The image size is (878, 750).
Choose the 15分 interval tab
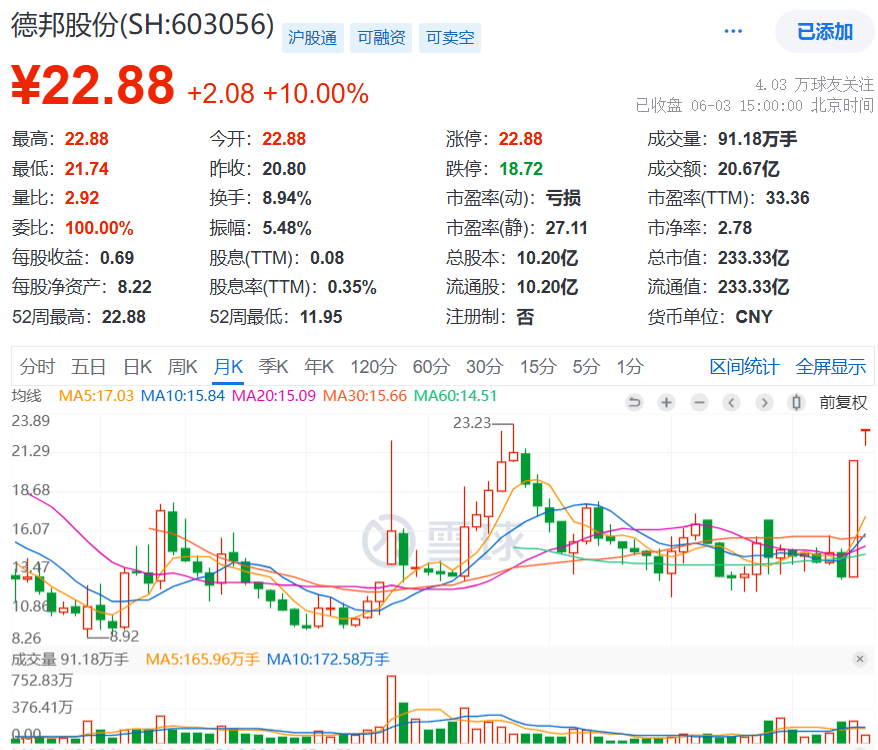(x=538, y=366)
